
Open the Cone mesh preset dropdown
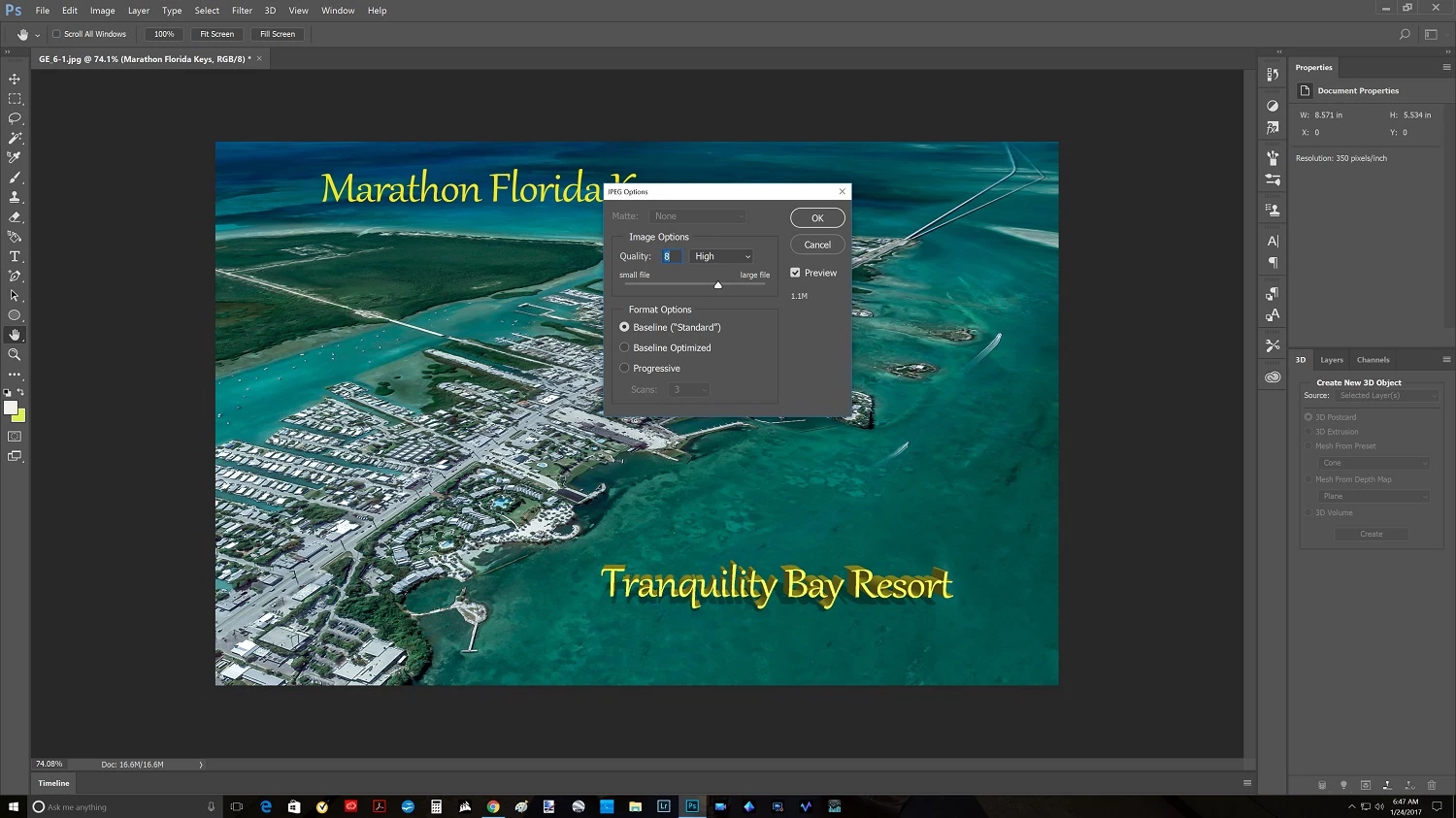pyautogui.click(x=1375, y=463)
